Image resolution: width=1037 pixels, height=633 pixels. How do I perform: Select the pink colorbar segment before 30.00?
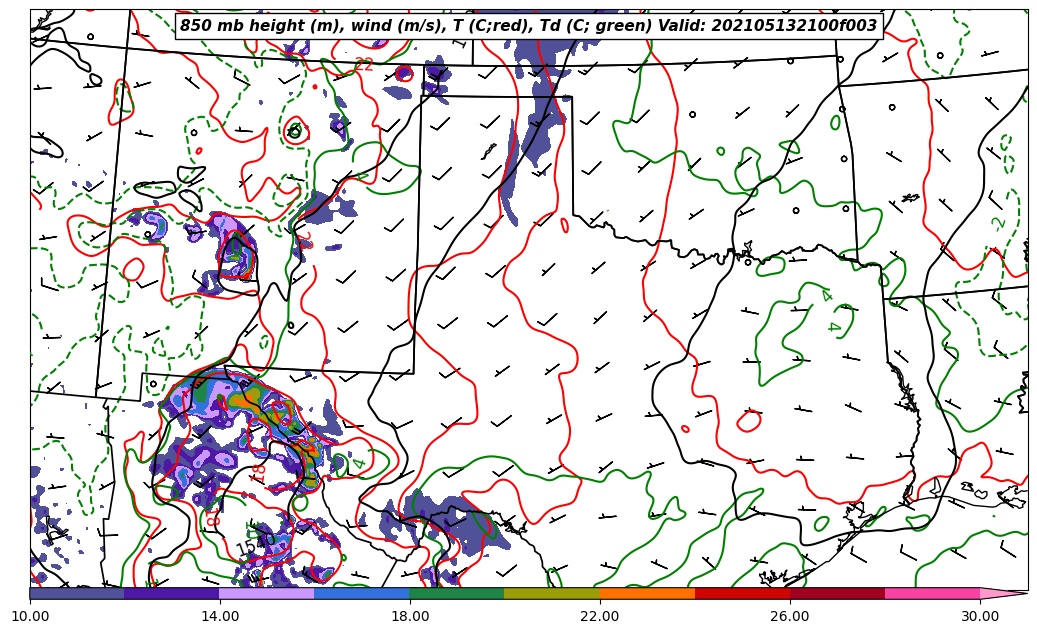click(x=933, y=593)
